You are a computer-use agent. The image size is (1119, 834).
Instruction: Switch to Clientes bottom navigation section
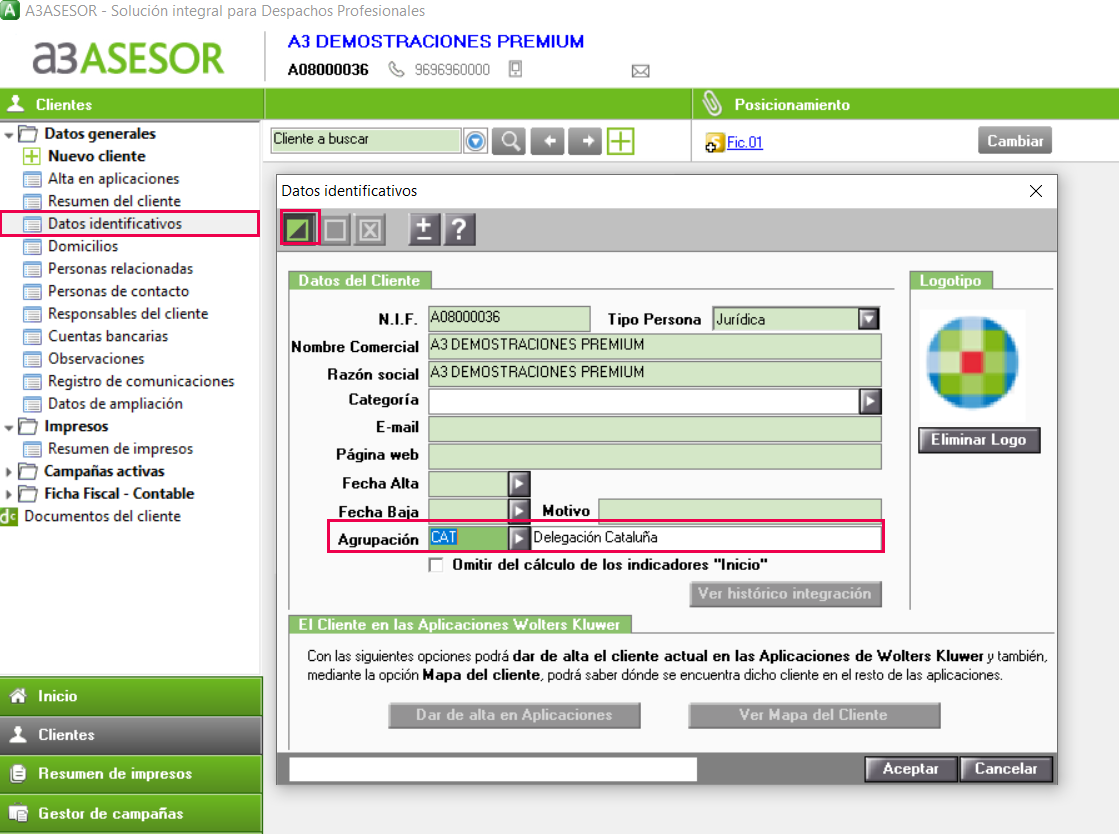[x=131, y=735]
